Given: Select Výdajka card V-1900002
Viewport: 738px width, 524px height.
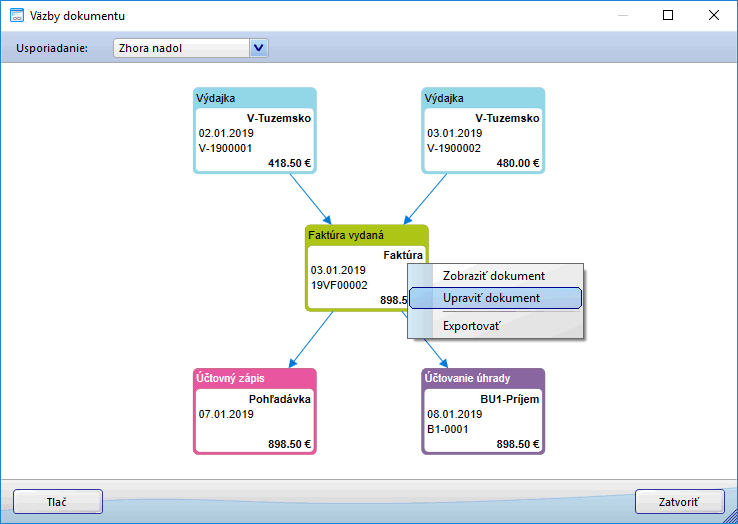Looking at the screenshot, I should pyautogui.click(x=483, y=130).
